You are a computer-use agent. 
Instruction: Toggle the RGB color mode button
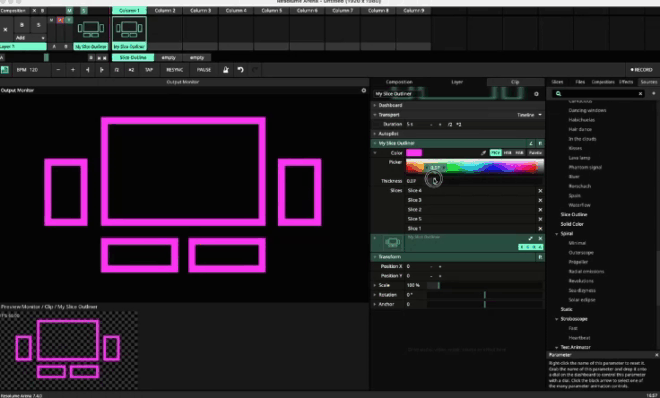(x=495, y=153)
